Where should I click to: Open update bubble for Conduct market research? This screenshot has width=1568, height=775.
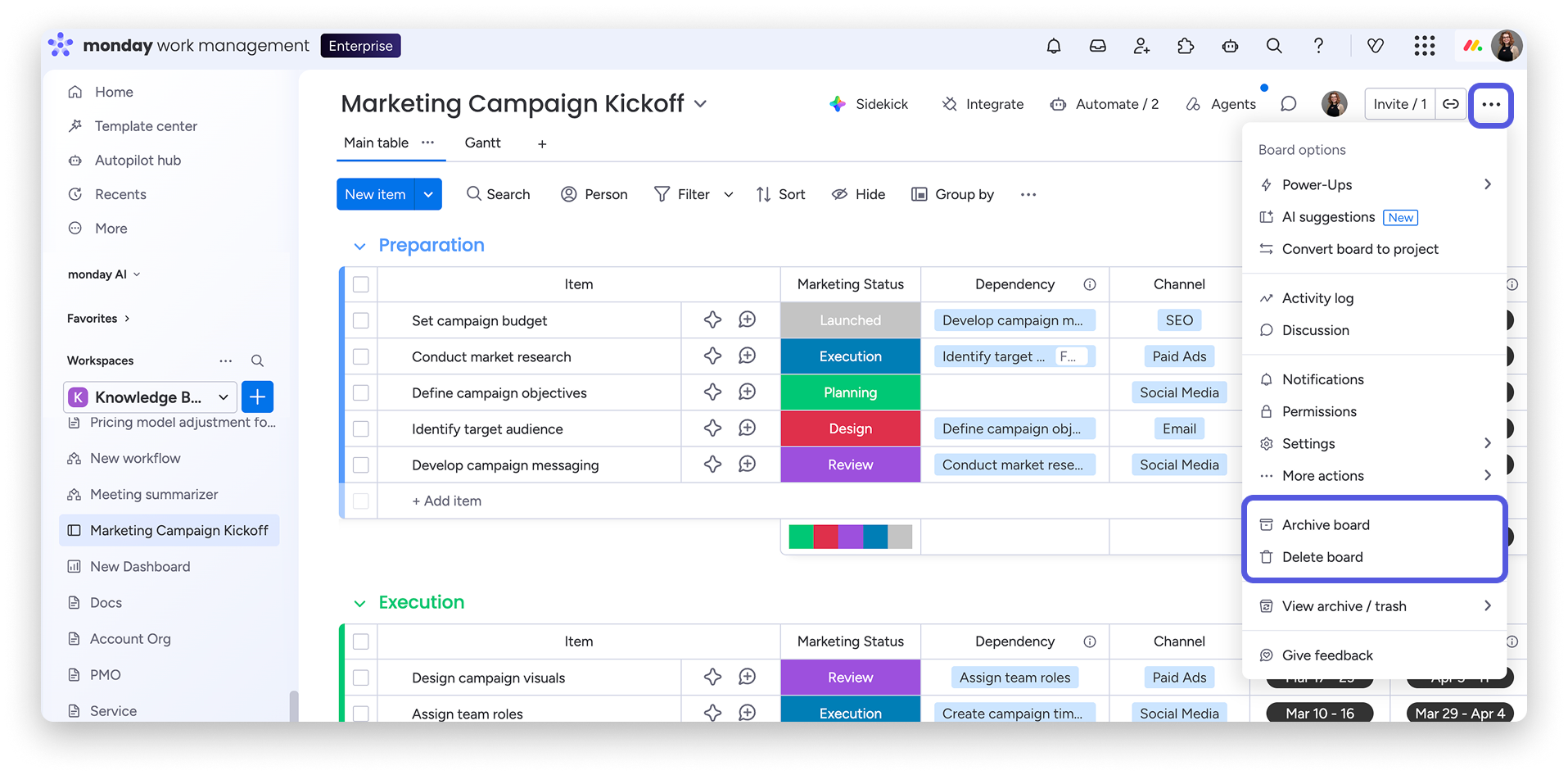pyautogui.click(x=747, y=356)
